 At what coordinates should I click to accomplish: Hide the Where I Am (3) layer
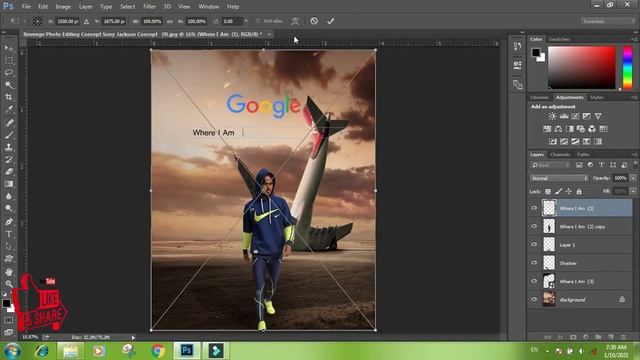[x=534, y=281]
